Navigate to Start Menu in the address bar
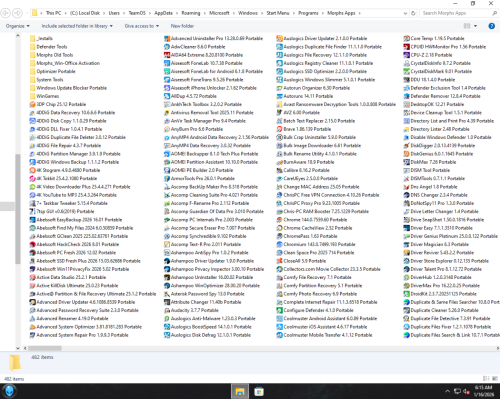The height and width of the screenshot is (399, 500). pyautogui.click(x=278, y=13)
